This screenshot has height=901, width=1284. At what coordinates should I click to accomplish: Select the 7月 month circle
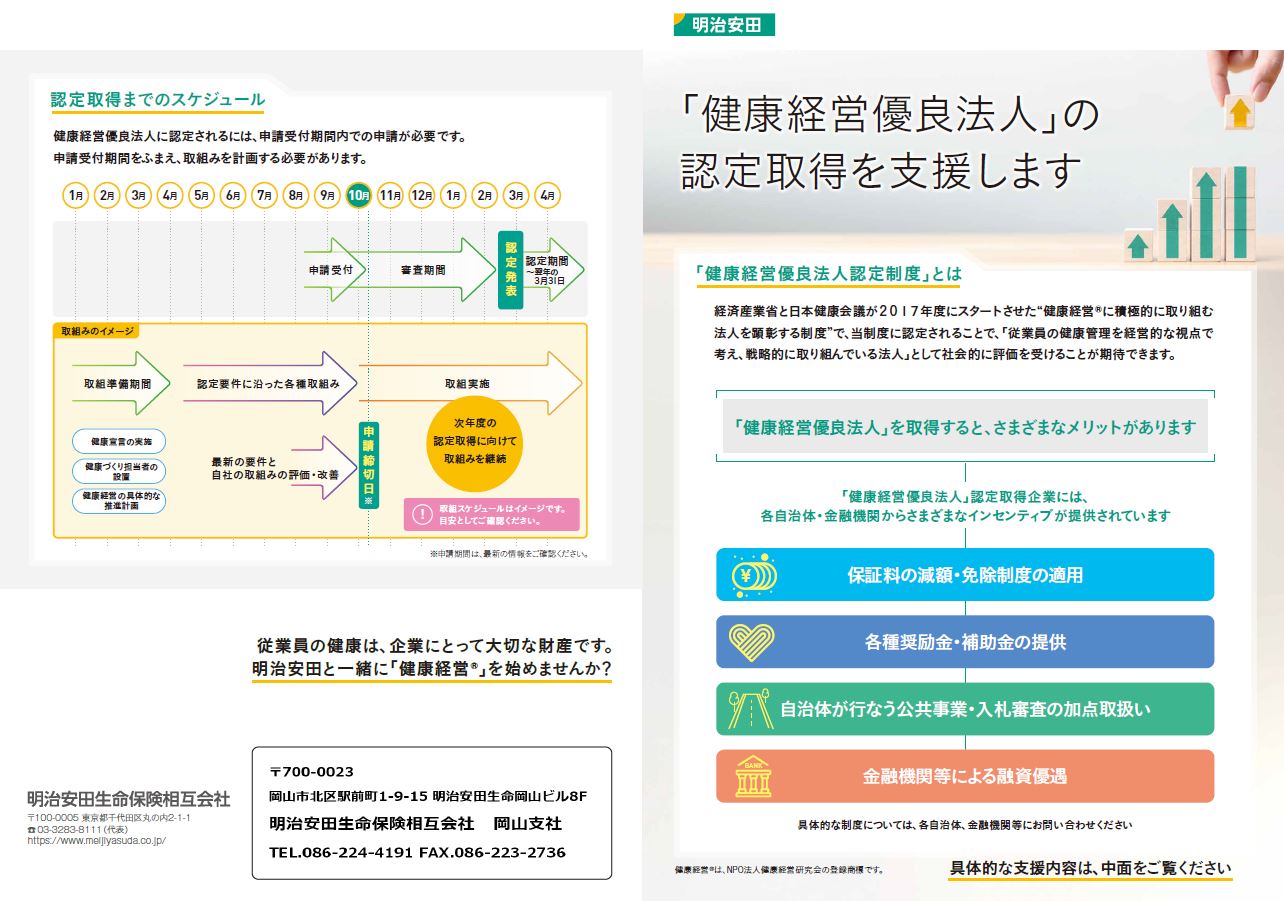[x=265, y=196]
